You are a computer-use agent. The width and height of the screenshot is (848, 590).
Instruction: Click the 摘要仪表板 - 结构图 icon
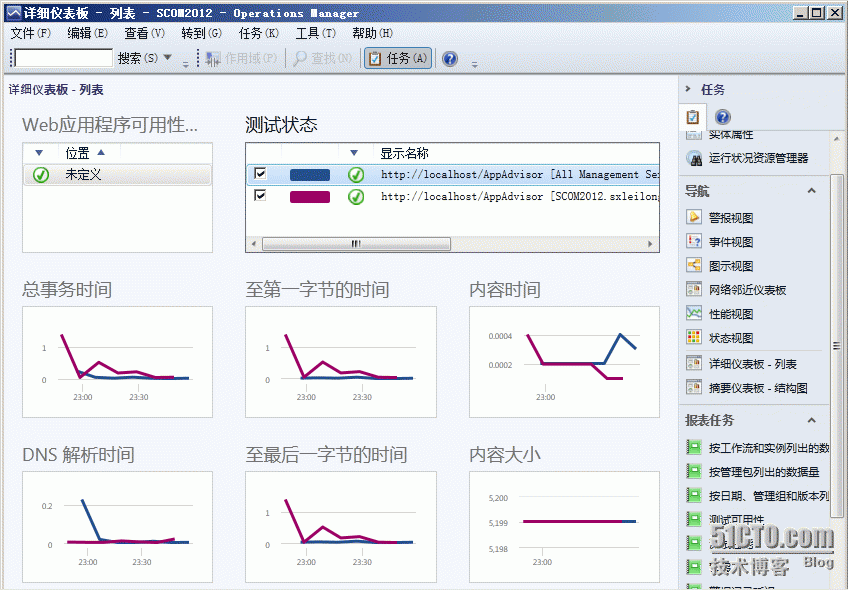(x=693, y=387)
